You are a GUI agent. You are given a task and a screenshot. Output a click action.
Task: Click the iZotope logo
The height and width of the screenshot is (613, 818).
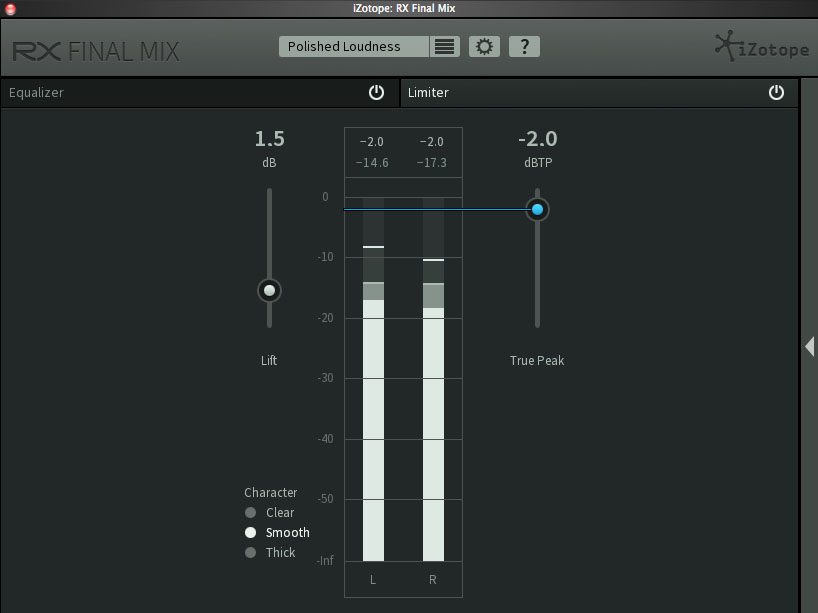pos(761,47)
